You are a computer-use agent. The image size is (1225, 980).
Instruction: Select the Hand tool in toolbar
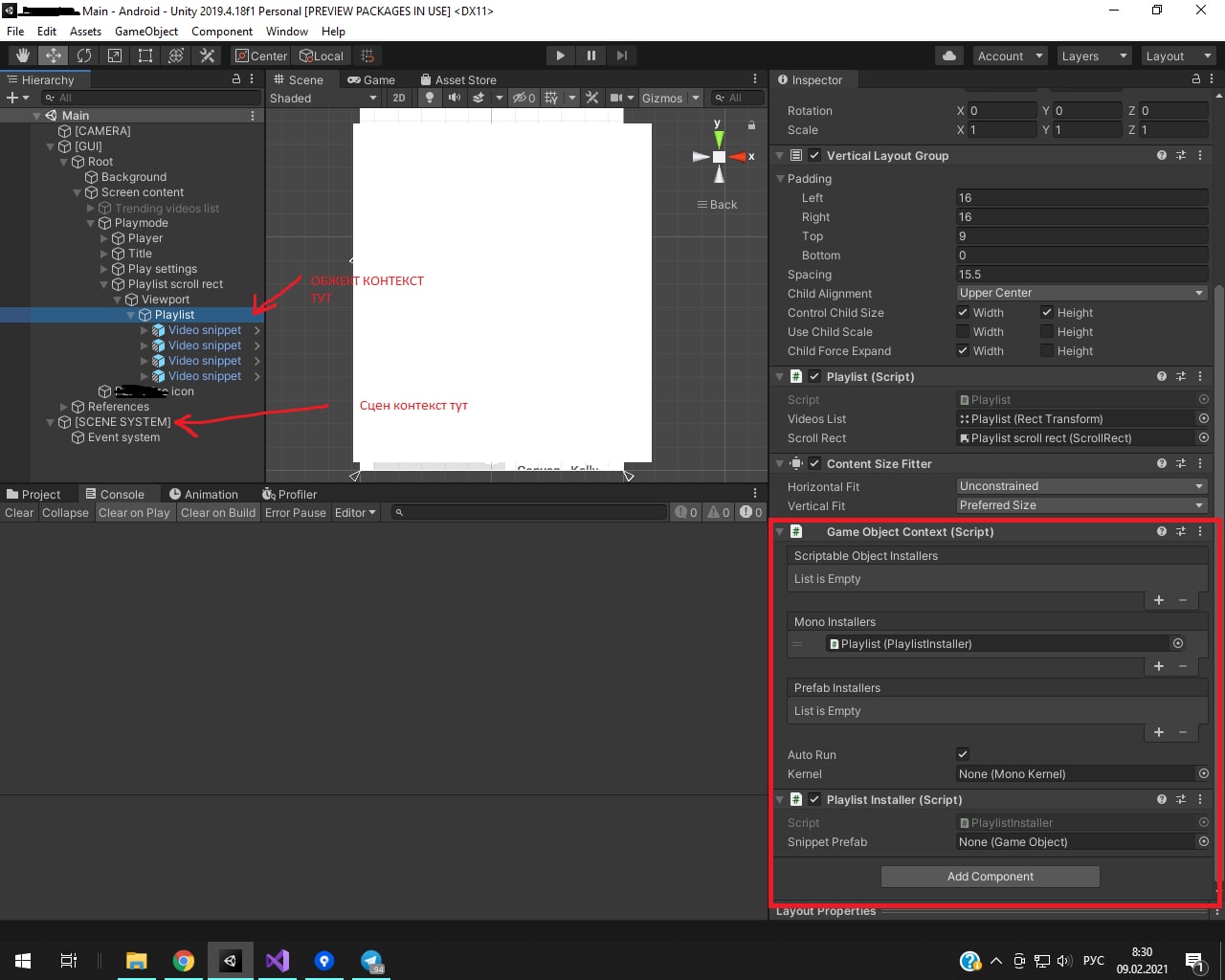click(x=23, y=56)
